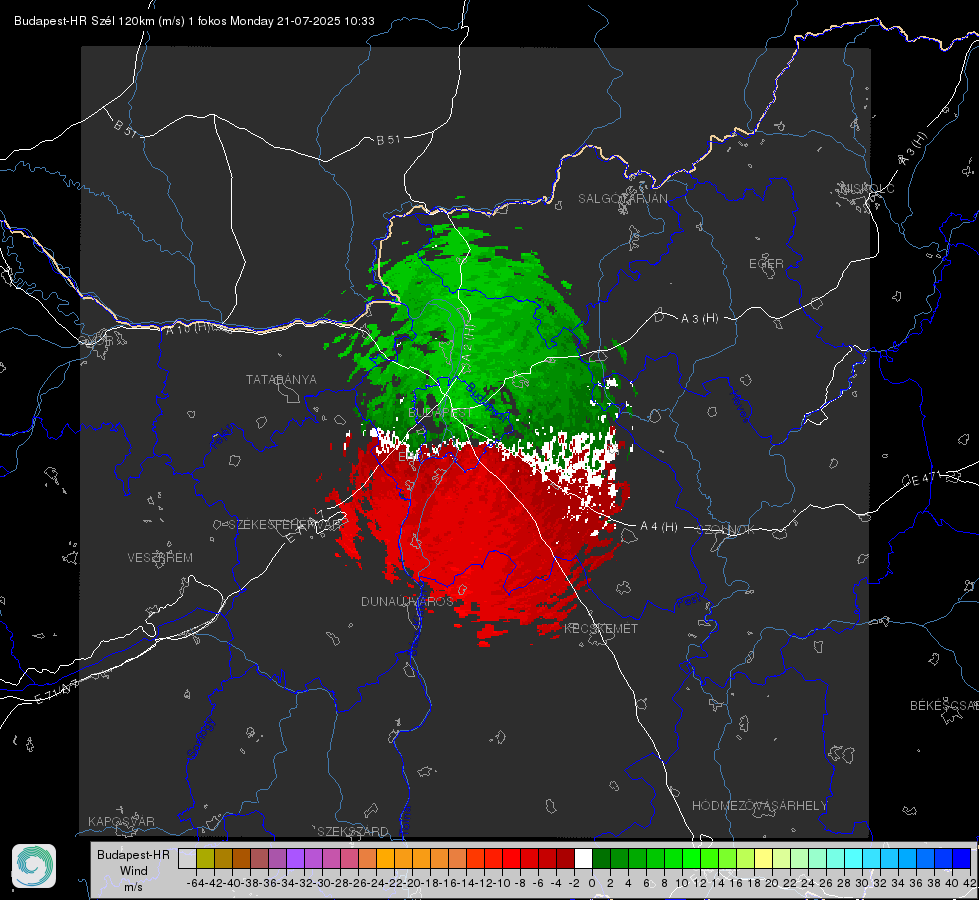Click the Pest county label
Image resolution: width=979 pixels, height=900 pixels.
(688, 602)
